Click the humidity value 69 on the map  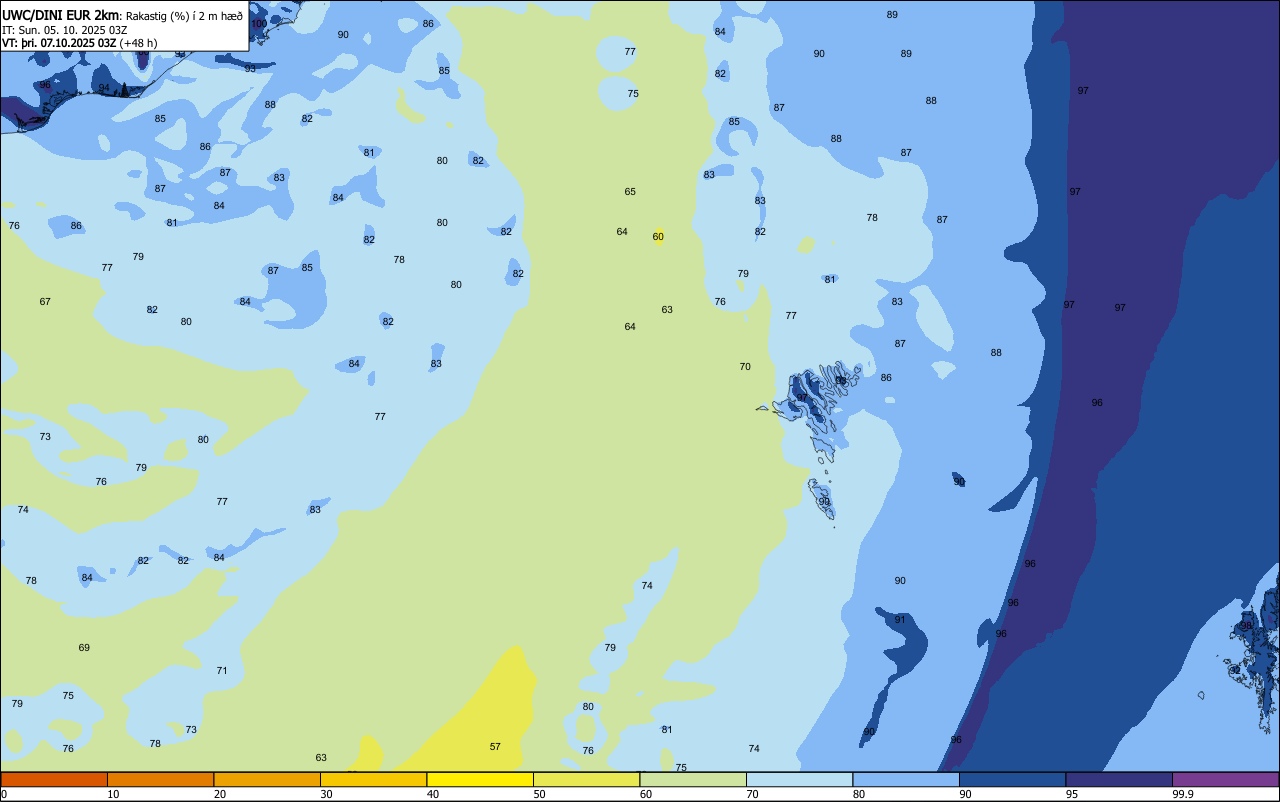[x=84, y=647]
